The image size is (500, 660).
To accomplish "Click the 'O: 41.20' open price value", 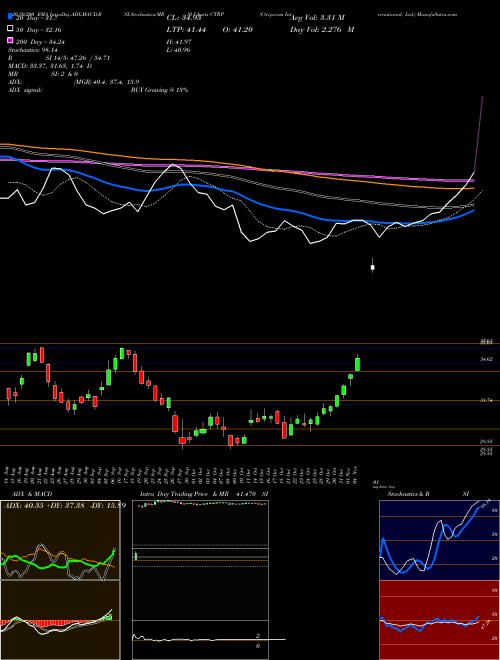I will pyautogui.click(x=237, y=29).
